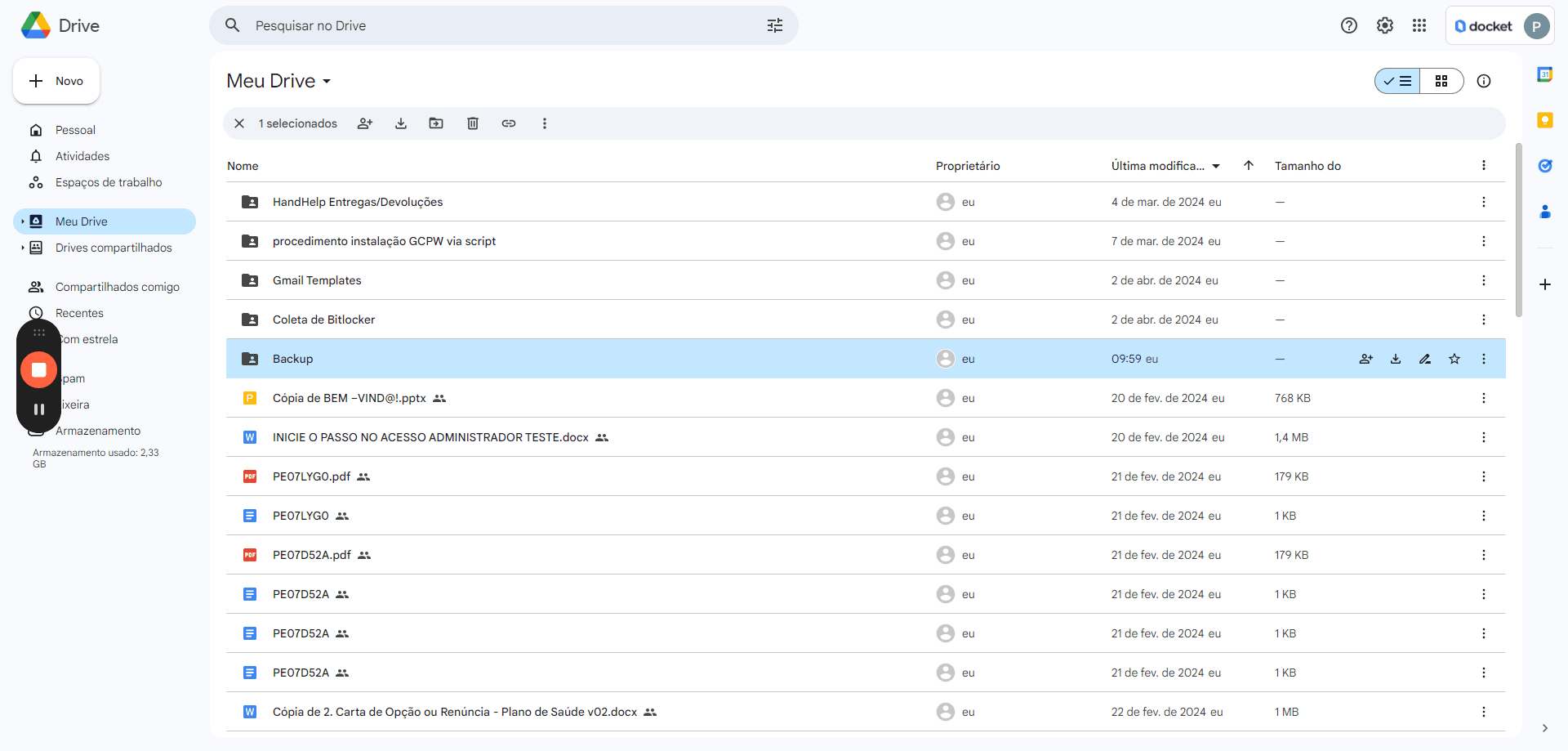
Task: Reverse sort direction arrow
Action: 1249,165
